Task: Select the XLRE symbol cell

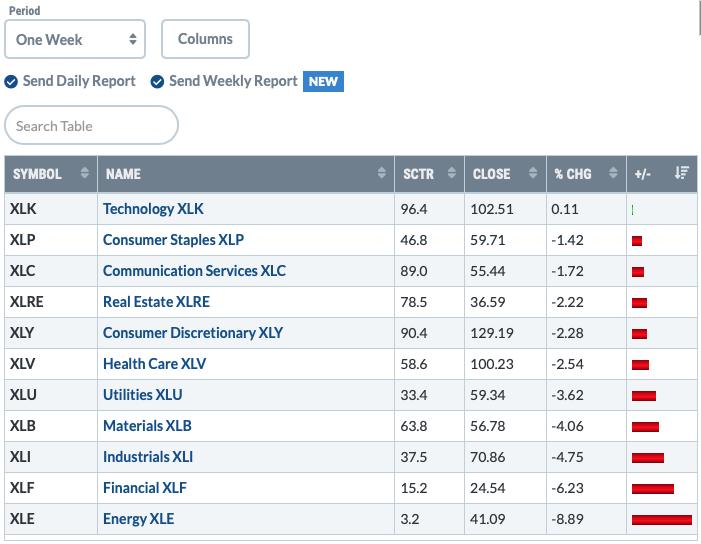Action: [x=51, y=302]
